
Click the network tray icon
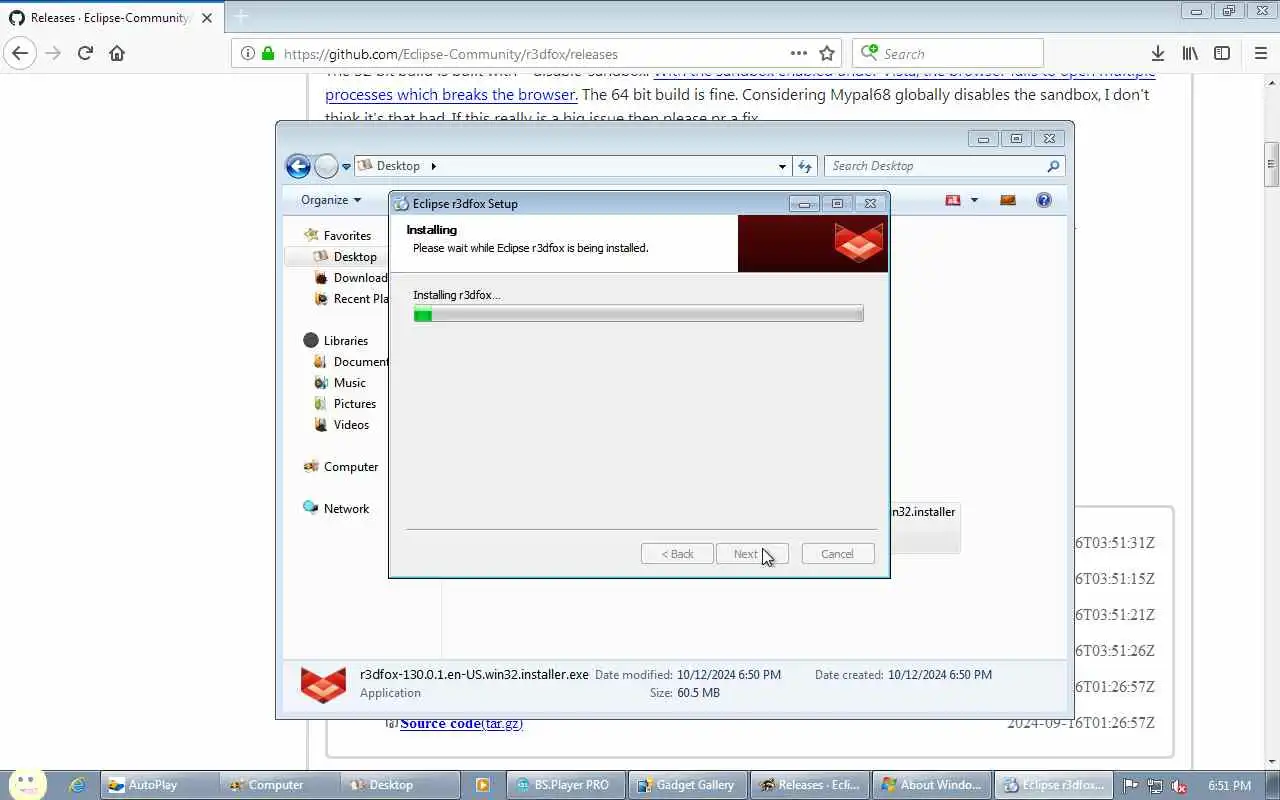click(1155, 786)
